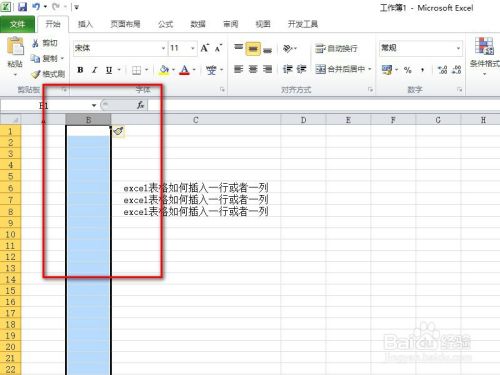Image resolution: width=500 pixels, height=375 pixels.
Task: Click the Name Box showing B1
Action: click(45, 106)
